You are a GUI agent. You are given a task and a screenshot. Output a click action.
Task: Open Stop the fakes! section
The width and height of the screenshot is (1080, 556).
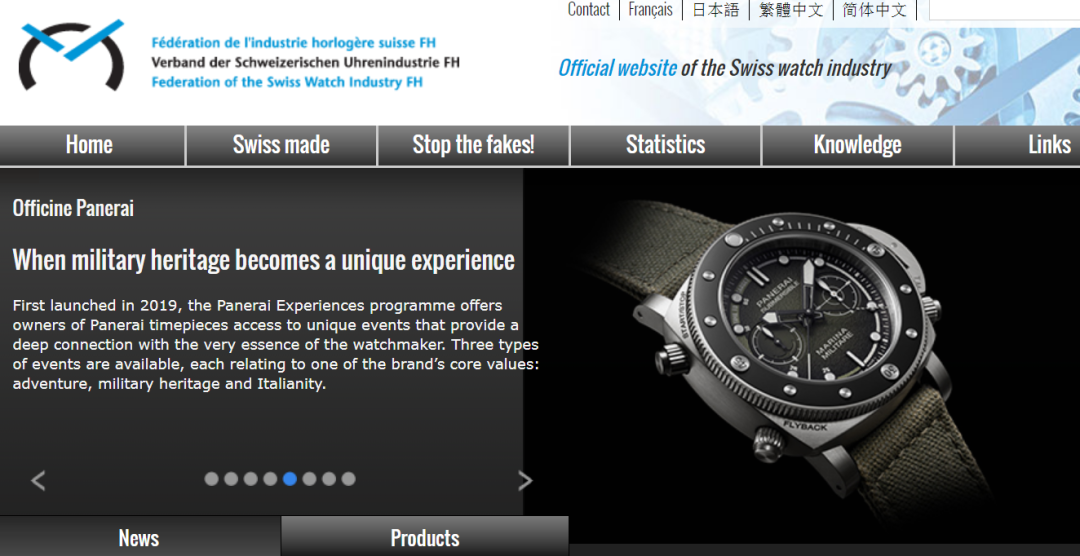[x=473, y=145]
